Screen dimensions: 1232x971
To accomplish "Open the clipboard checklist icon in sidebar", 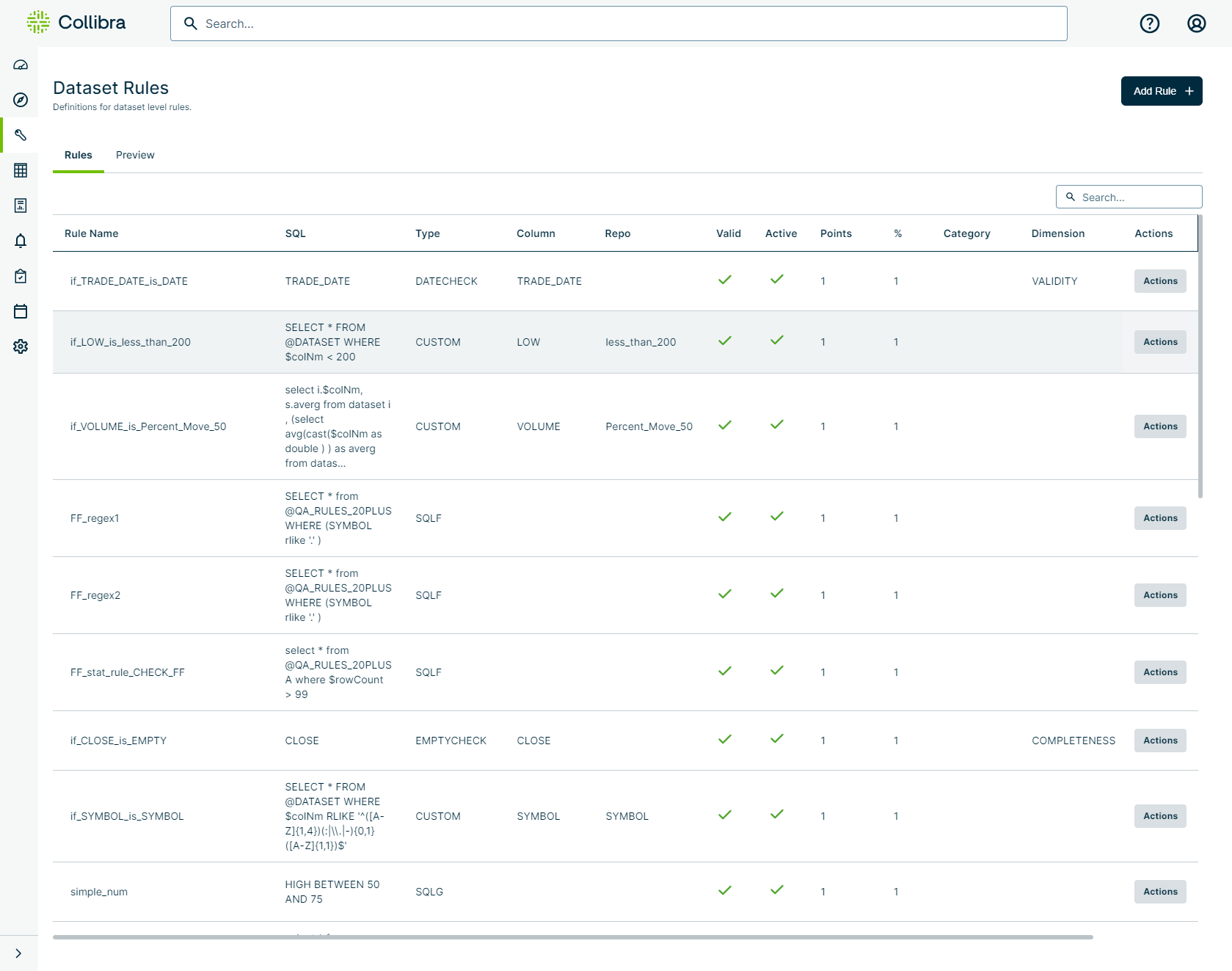I will (21, 276).
